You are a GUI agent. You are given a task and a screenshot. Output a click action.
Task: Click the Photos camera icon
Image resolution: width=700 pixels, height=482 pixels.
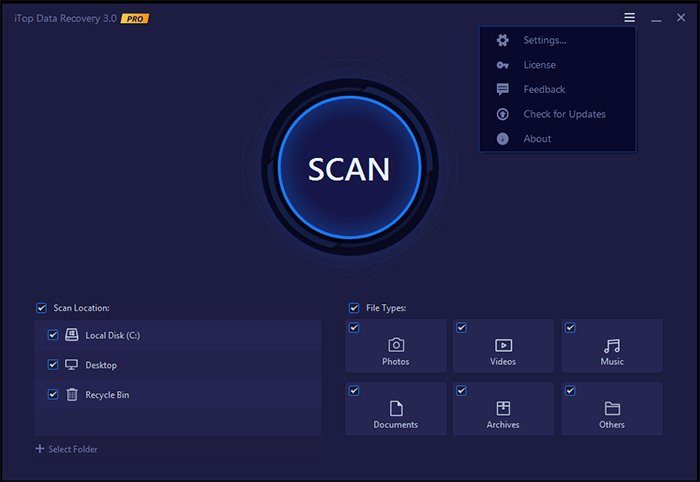pos(396,345)
